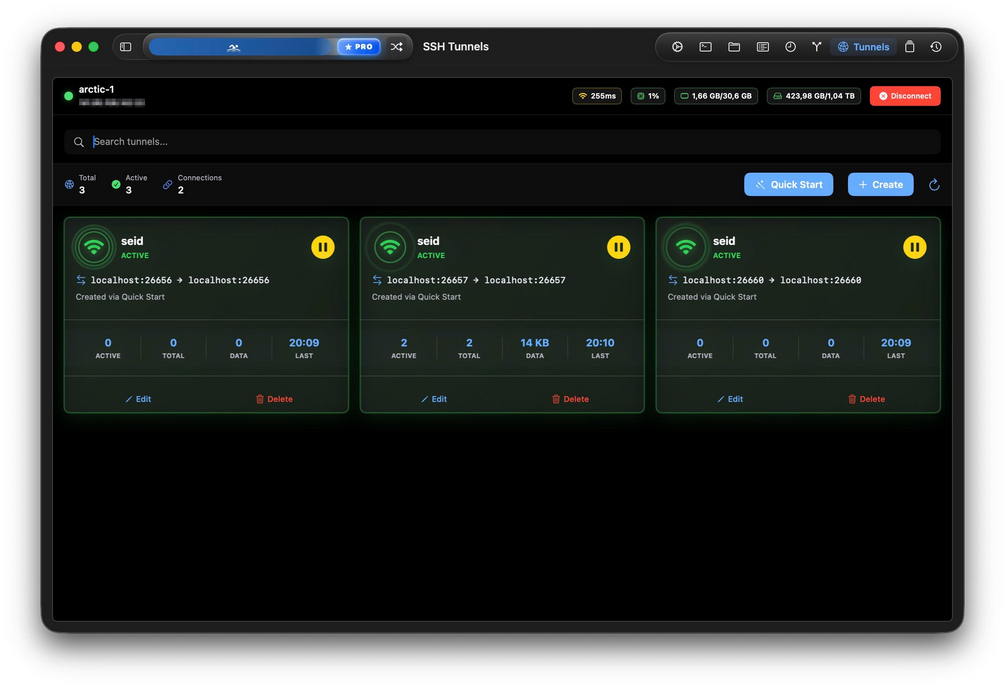Focus the Search tunnels field
The width and height of the screenshot is (1005, 687).
502,142
